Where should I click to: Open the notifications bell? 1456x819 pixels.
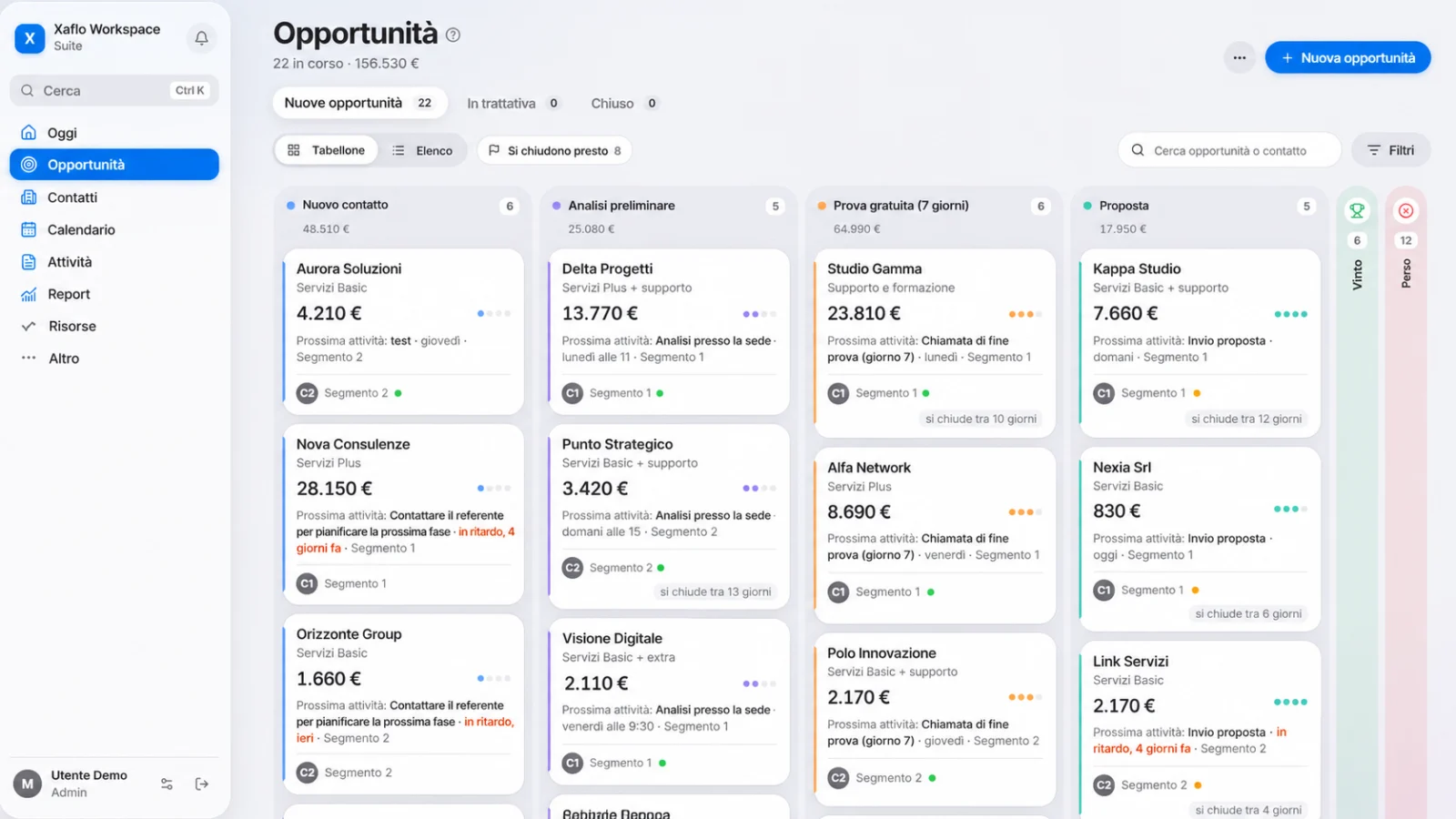(x=201, y=38)
